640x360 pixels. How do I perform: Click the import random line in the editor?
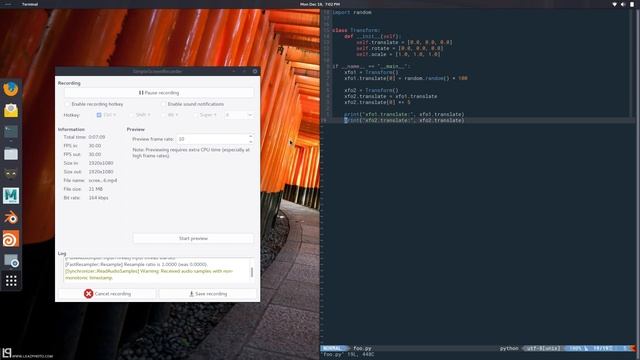point(352,12)
